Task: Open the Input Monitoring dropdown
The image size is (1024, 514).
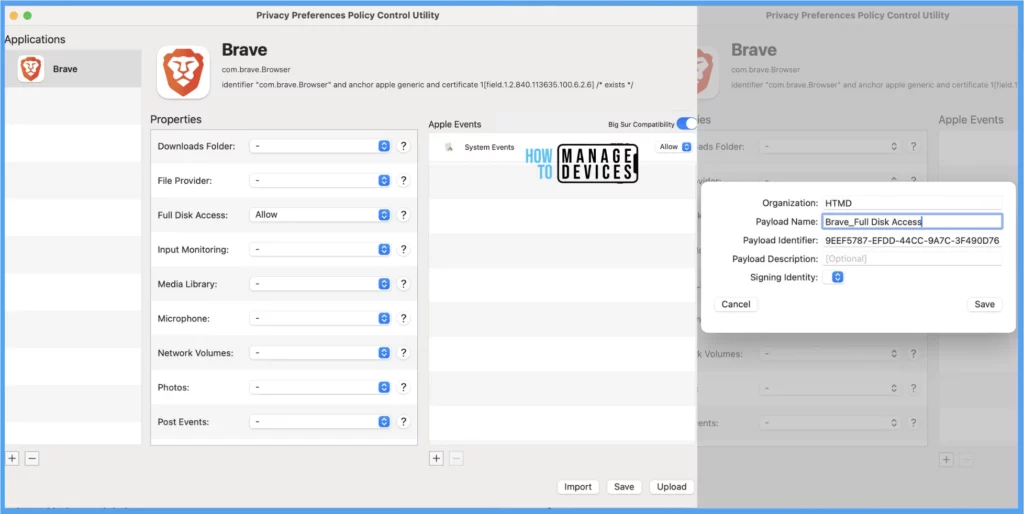Action: pos(320,249)
